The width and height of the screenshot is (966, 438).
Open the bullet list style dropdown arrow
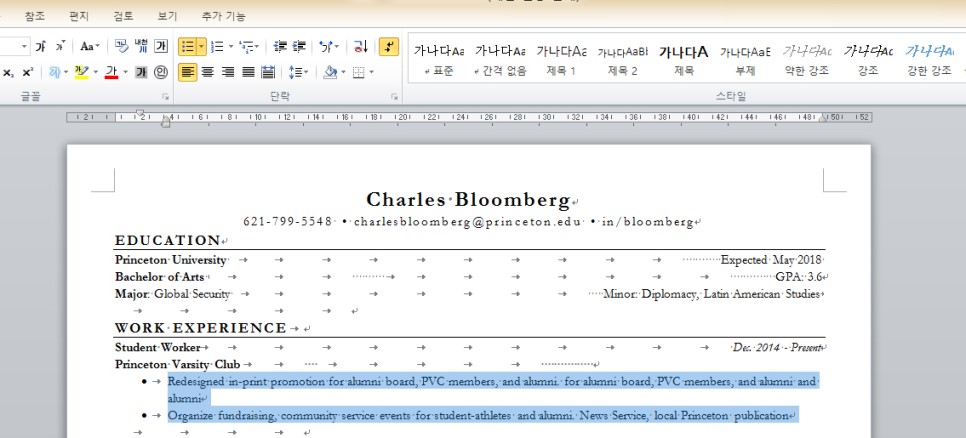200,47
